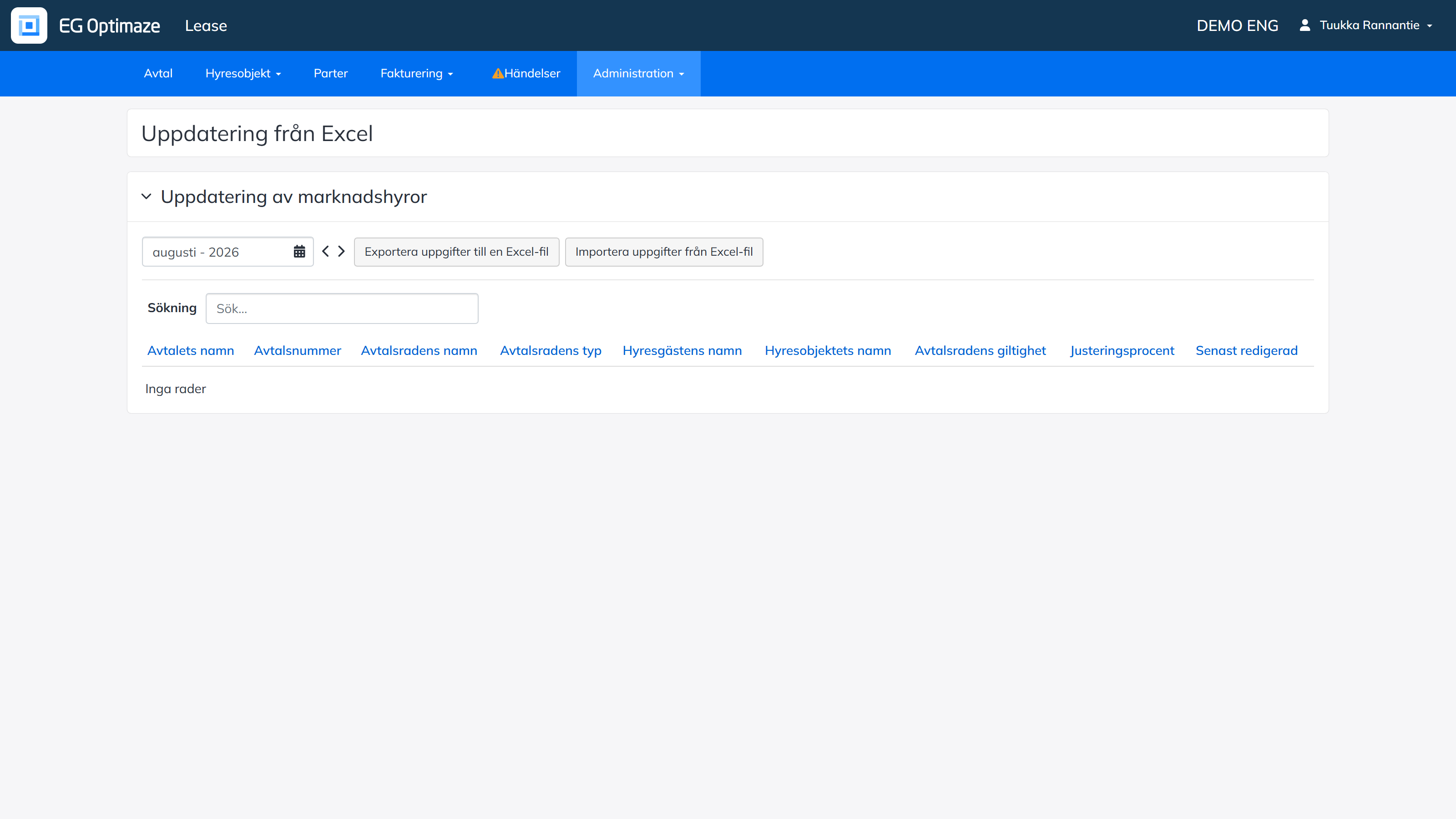The height and width of the screenshot is (819, 1456).
Task: Open the calendar date picker icon
Action: [299, 252]
